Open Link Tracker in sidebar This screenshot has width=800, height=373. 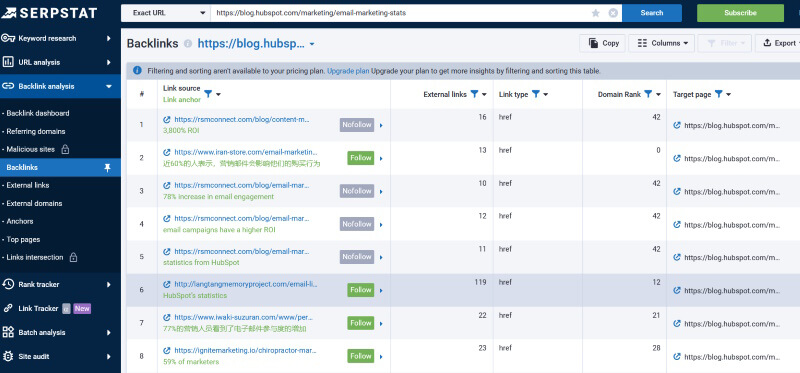(38, 308)
